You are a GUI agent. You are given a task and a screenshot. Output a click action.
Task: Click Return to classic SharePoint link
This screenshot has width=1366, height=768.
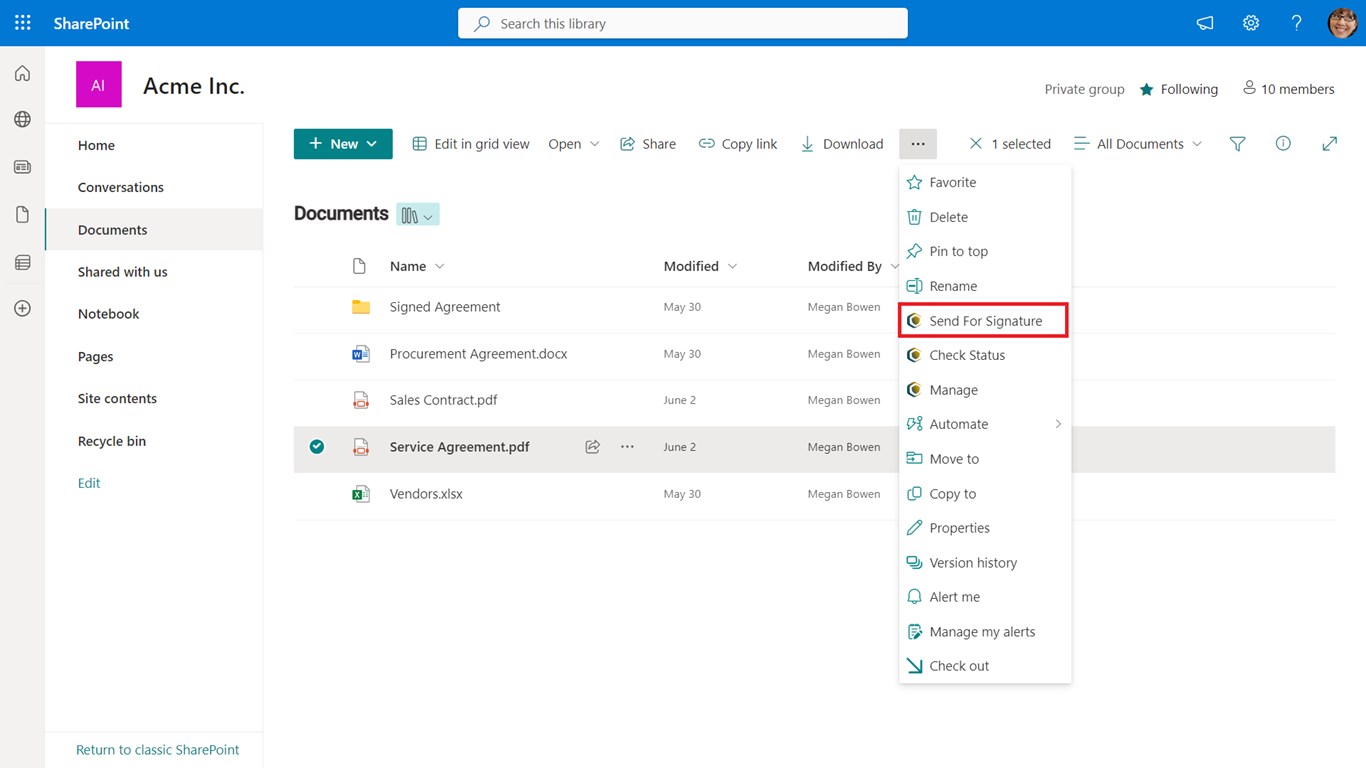pyautogui.click(x=158, y=750)
